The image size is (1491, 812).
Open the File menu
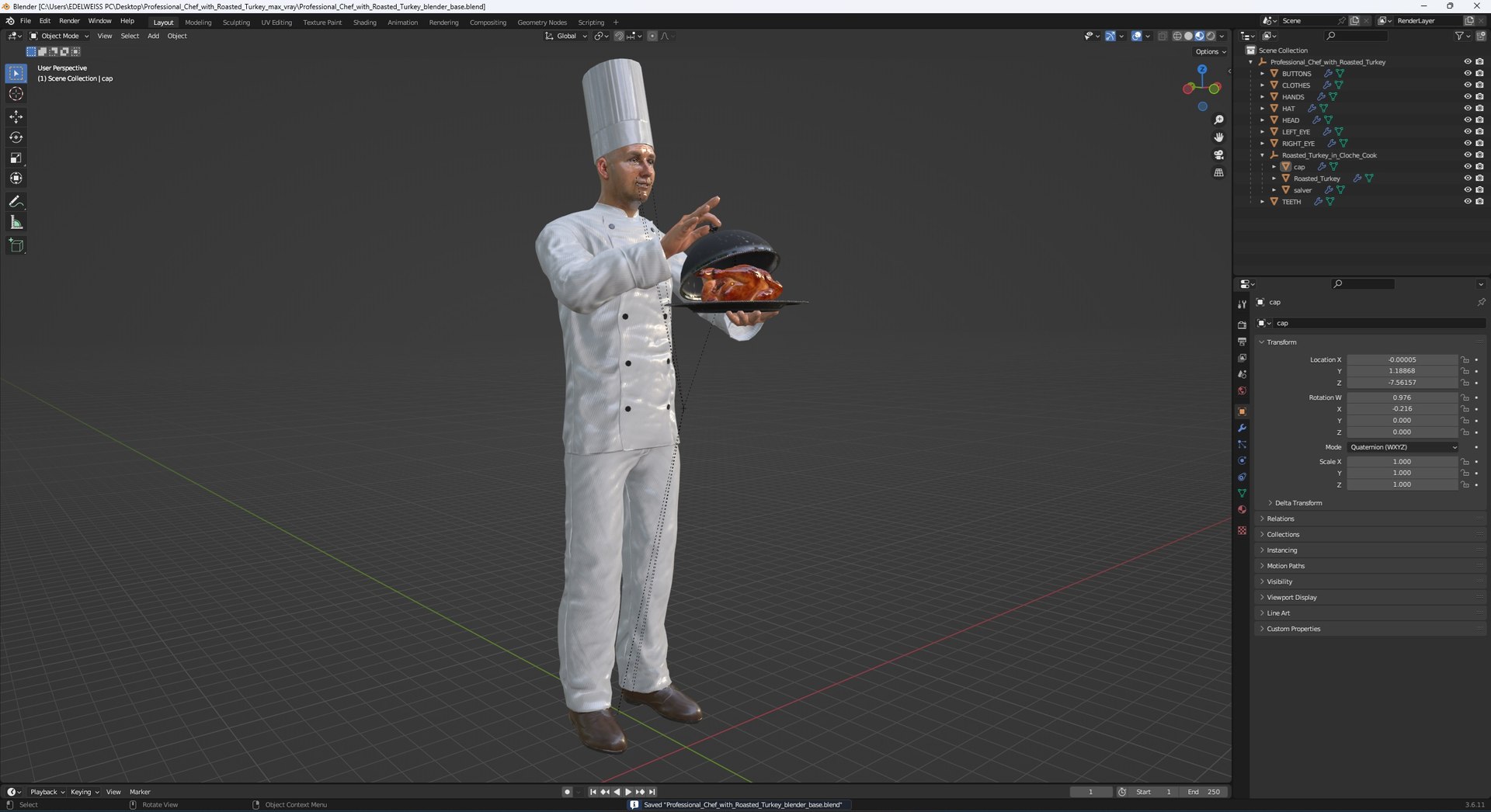26,21
